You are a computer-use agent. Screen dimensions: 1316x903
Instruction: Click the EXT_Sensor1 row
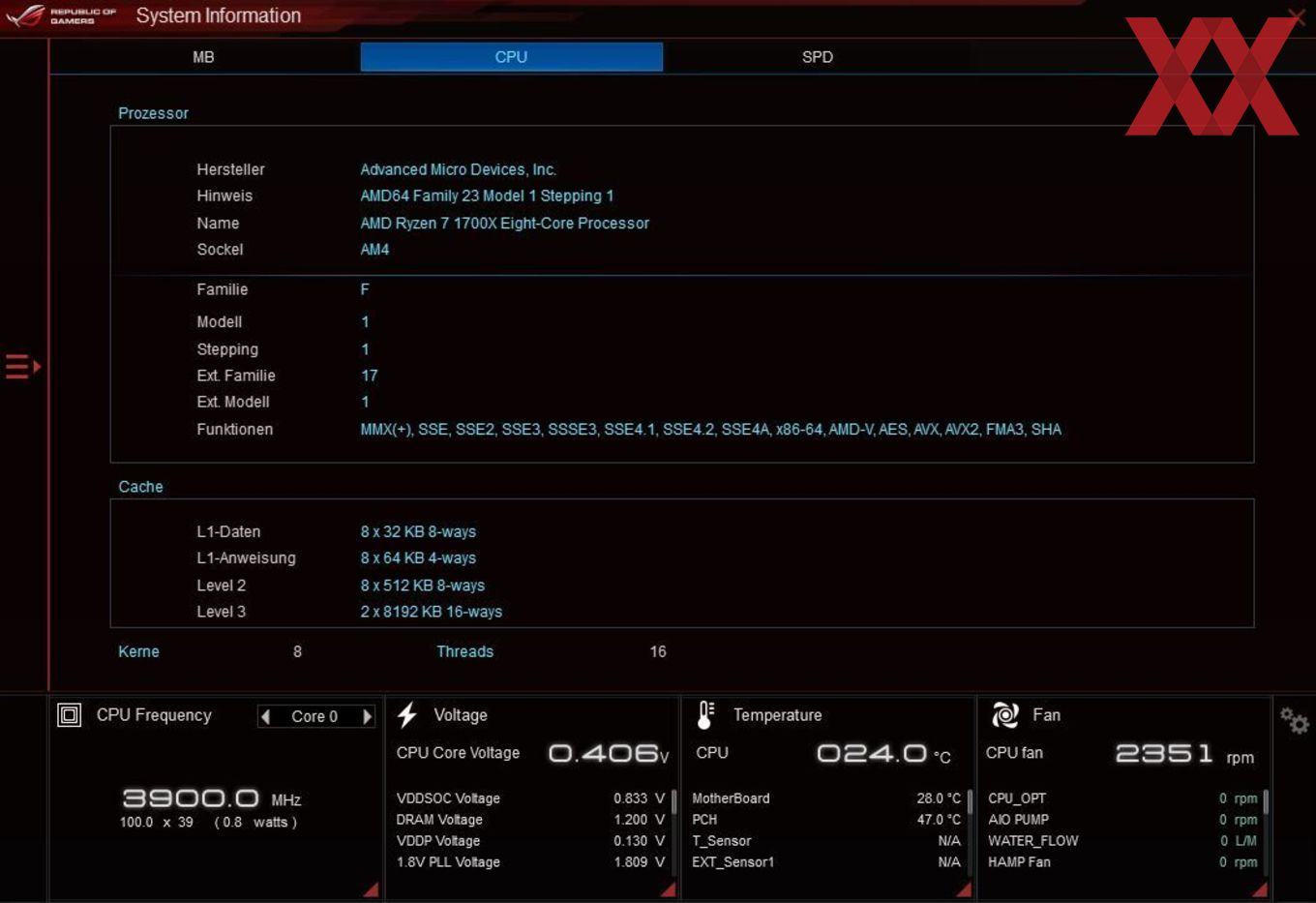(x=826, y=862)
